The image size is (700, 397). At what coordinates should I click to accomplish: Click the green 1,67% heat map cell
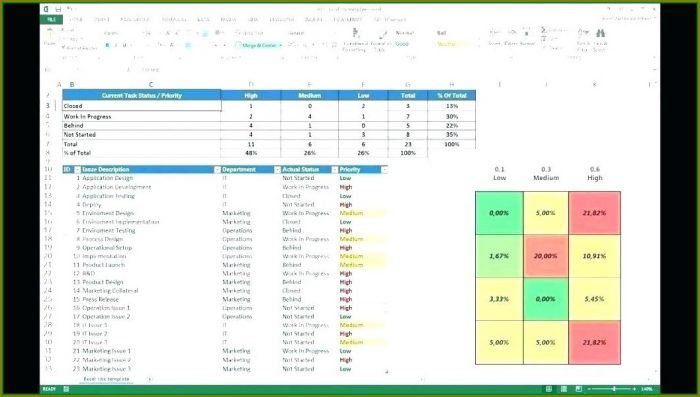(499, 256)
